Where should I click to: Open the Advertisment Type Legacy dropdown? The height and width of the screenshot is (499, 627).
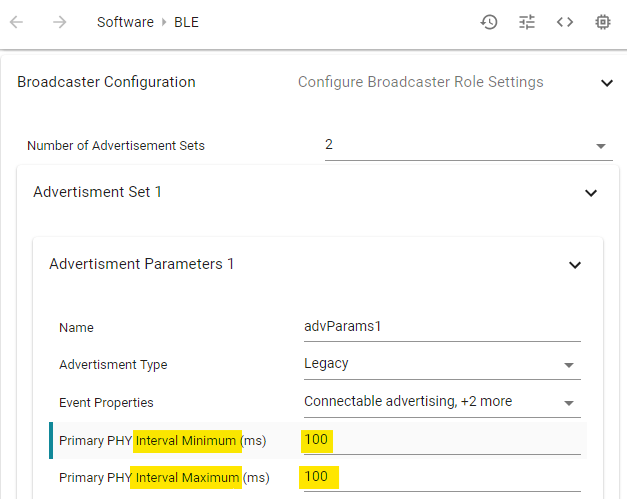[442, 364]
